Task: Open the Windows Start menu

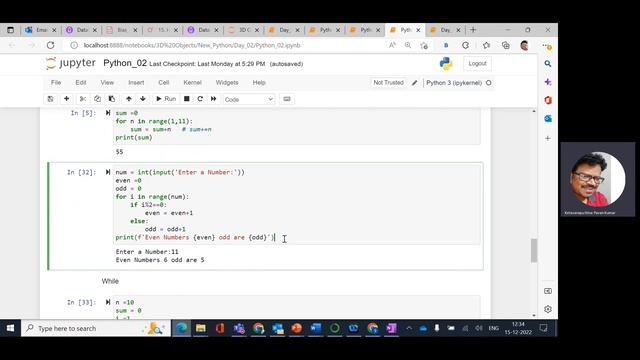Action: click(x=10, y=328)
